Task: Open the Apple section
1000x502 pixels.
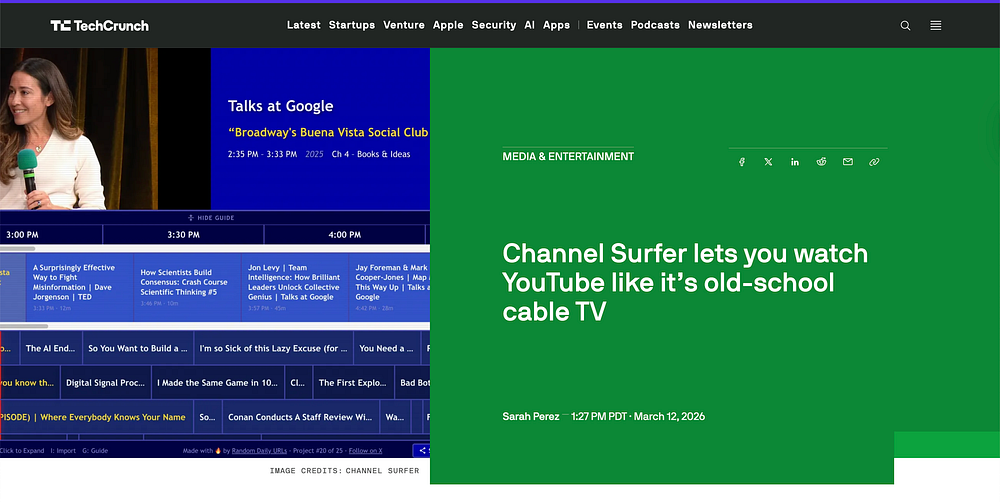Action: pos(448,25)
